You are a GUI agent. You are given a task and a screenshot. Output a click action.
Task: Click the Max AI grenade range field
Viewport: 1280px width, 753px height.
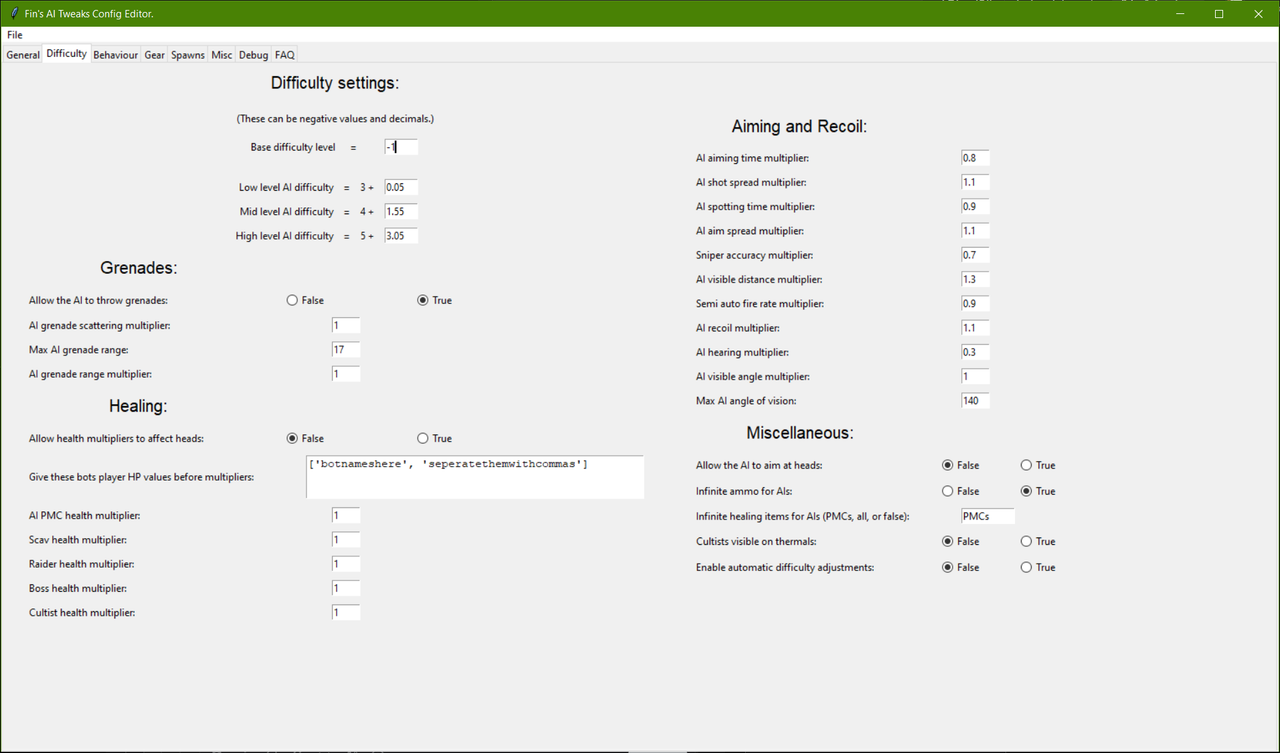pyautogui.click(x=345, y=349)
